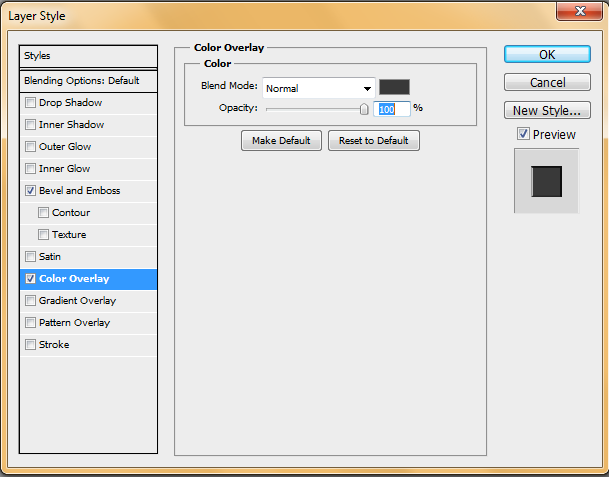Select the Satin effect label

[50, 257]
